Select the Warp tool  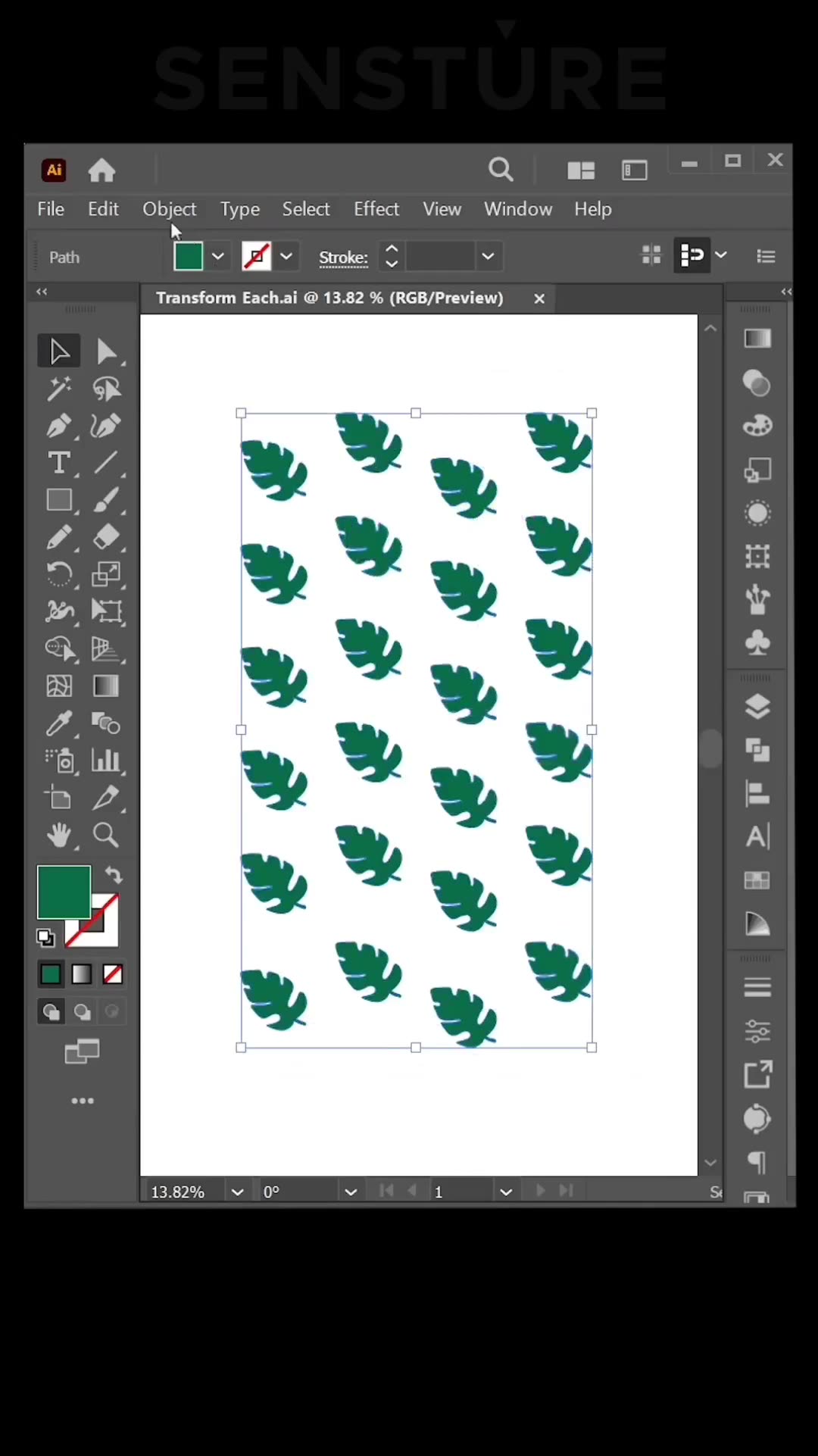tap(59, 611)
